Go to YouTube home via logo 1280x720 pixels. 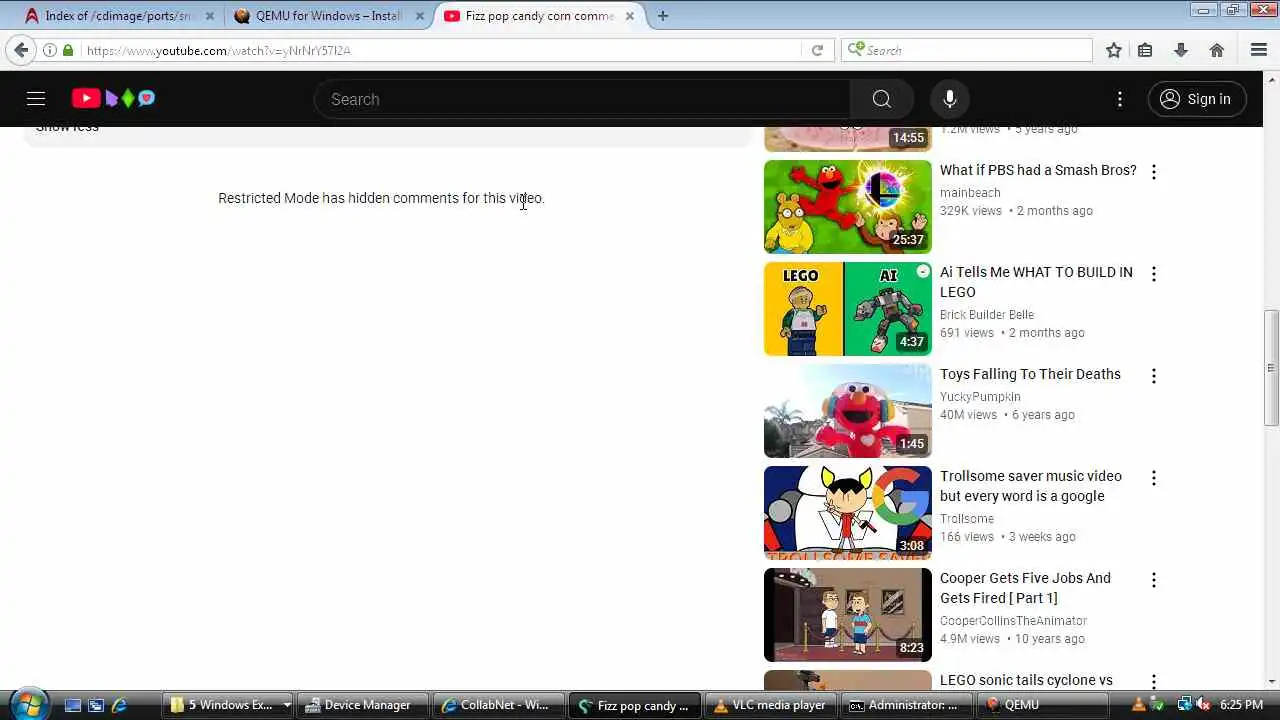pos(114,98)
